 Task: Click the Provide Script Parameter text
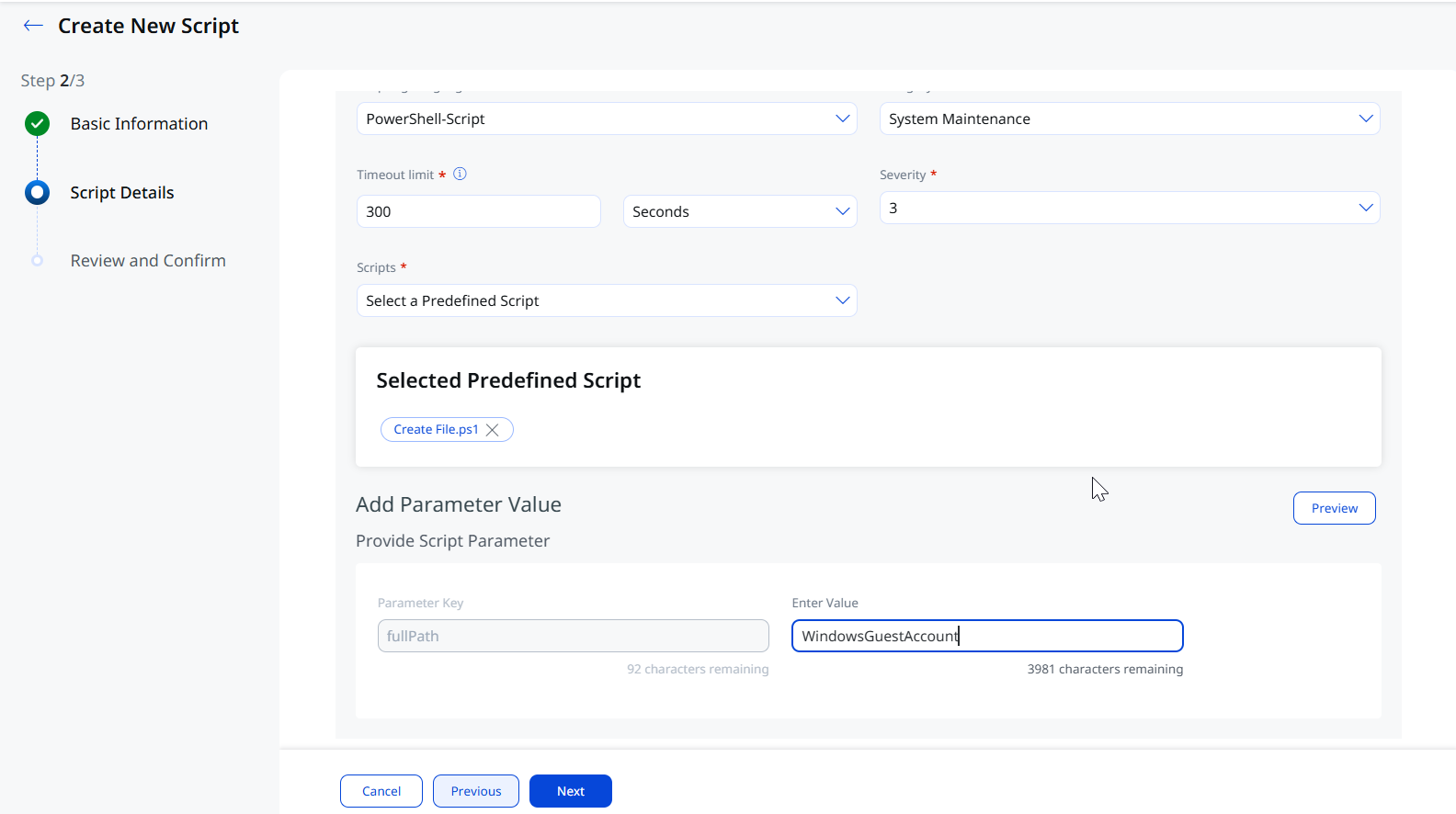452,541
